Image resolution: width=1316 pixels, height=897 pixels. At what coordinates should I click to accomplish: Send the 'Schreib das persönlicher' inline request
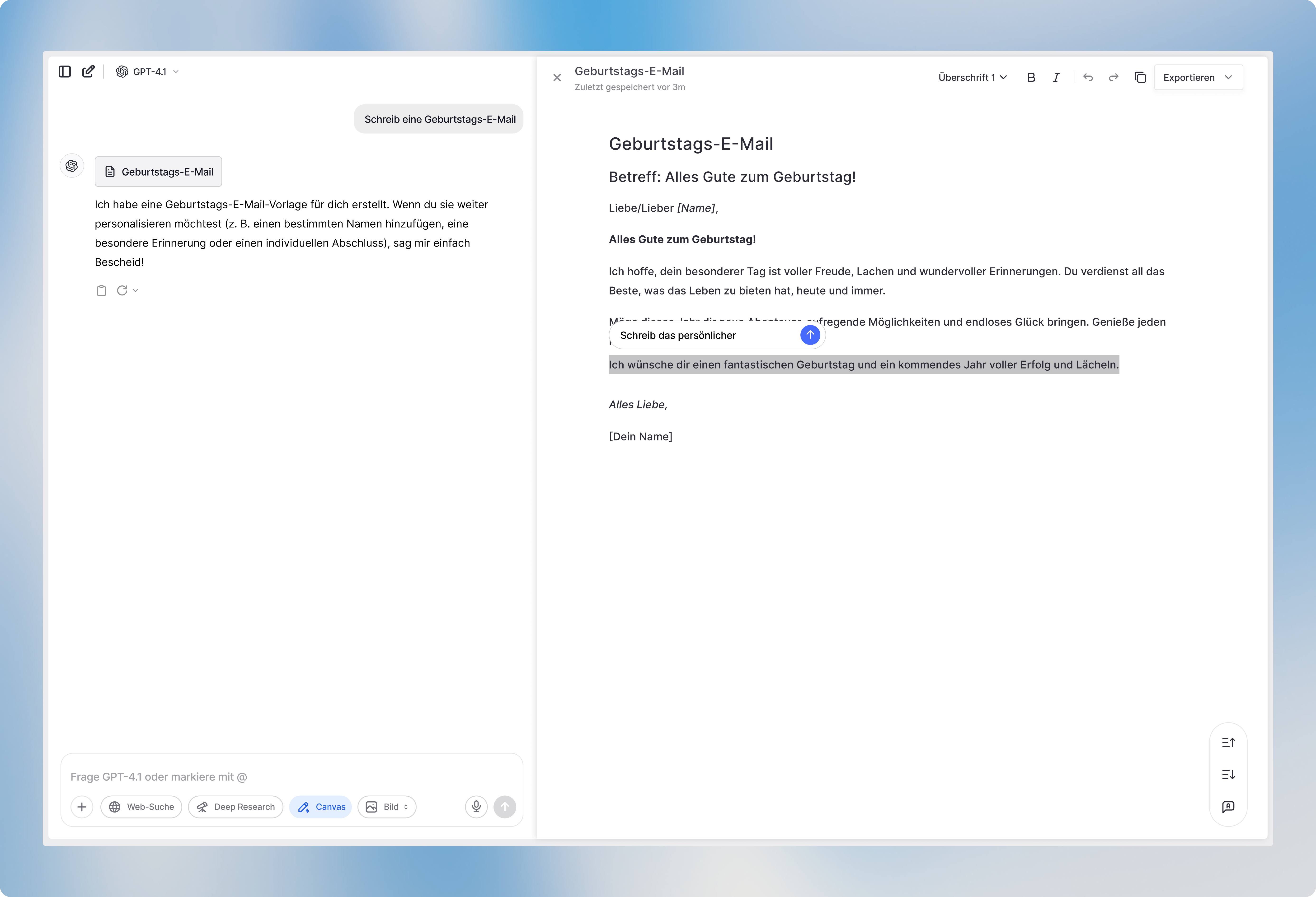pos(810,335)
